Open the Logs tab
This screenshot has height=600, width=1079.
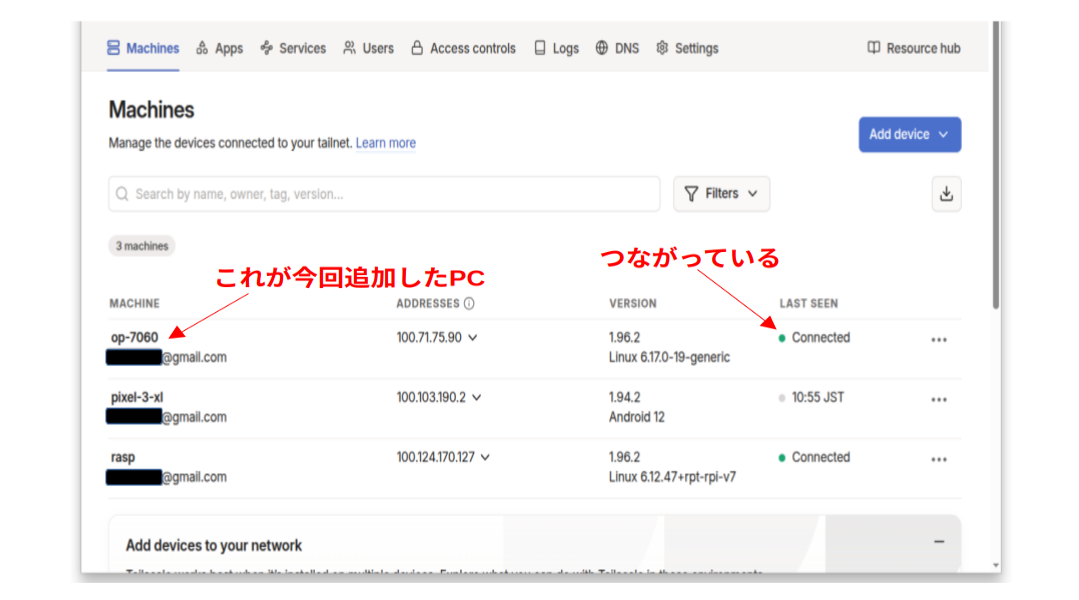556,48
